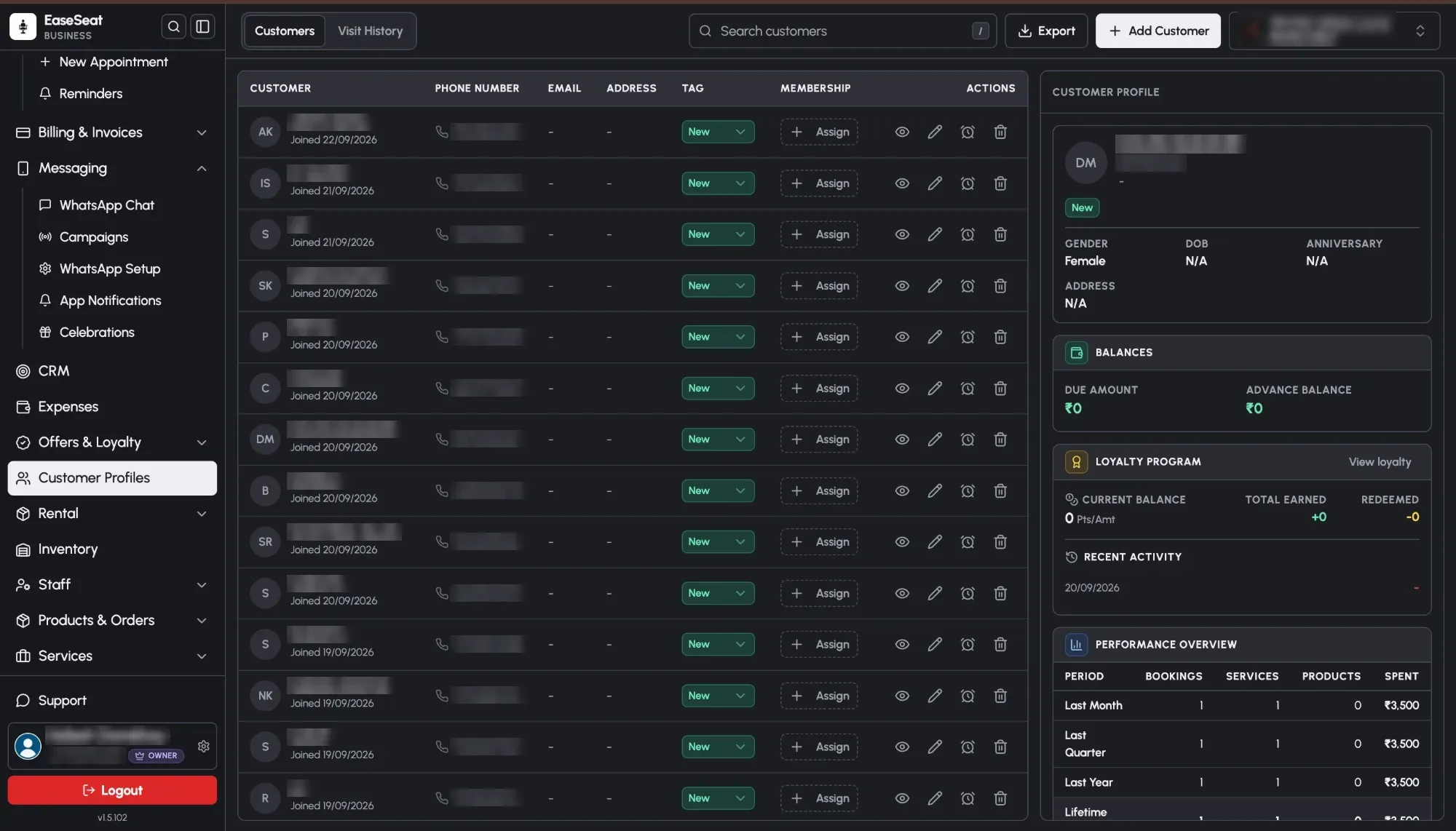Expand Billing & Invoices menu
Screen dimensions: 1456x831
(112, 132)
